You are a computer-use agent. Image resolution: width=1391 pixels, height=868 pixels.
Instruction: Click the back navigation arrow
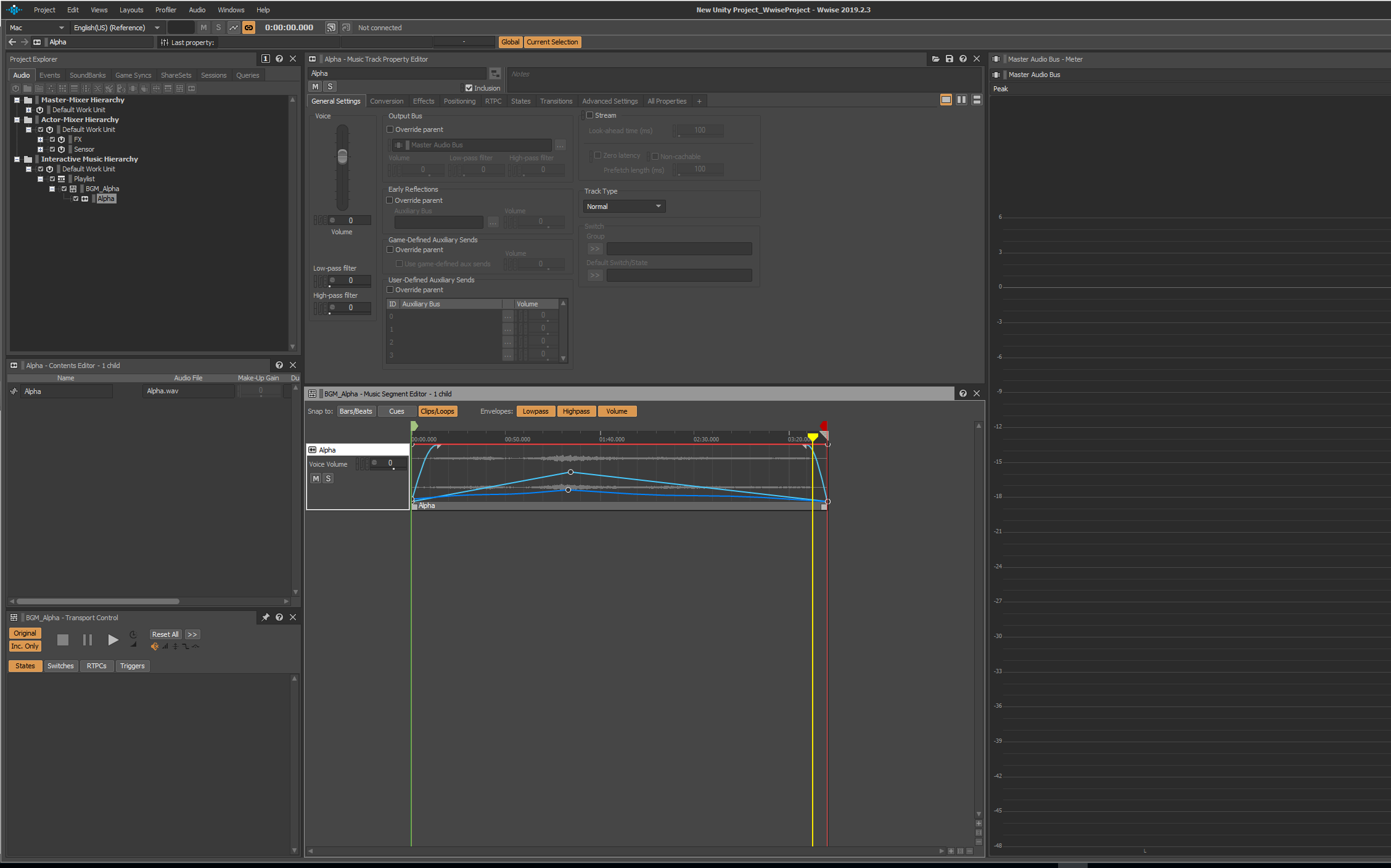(12, 42)
